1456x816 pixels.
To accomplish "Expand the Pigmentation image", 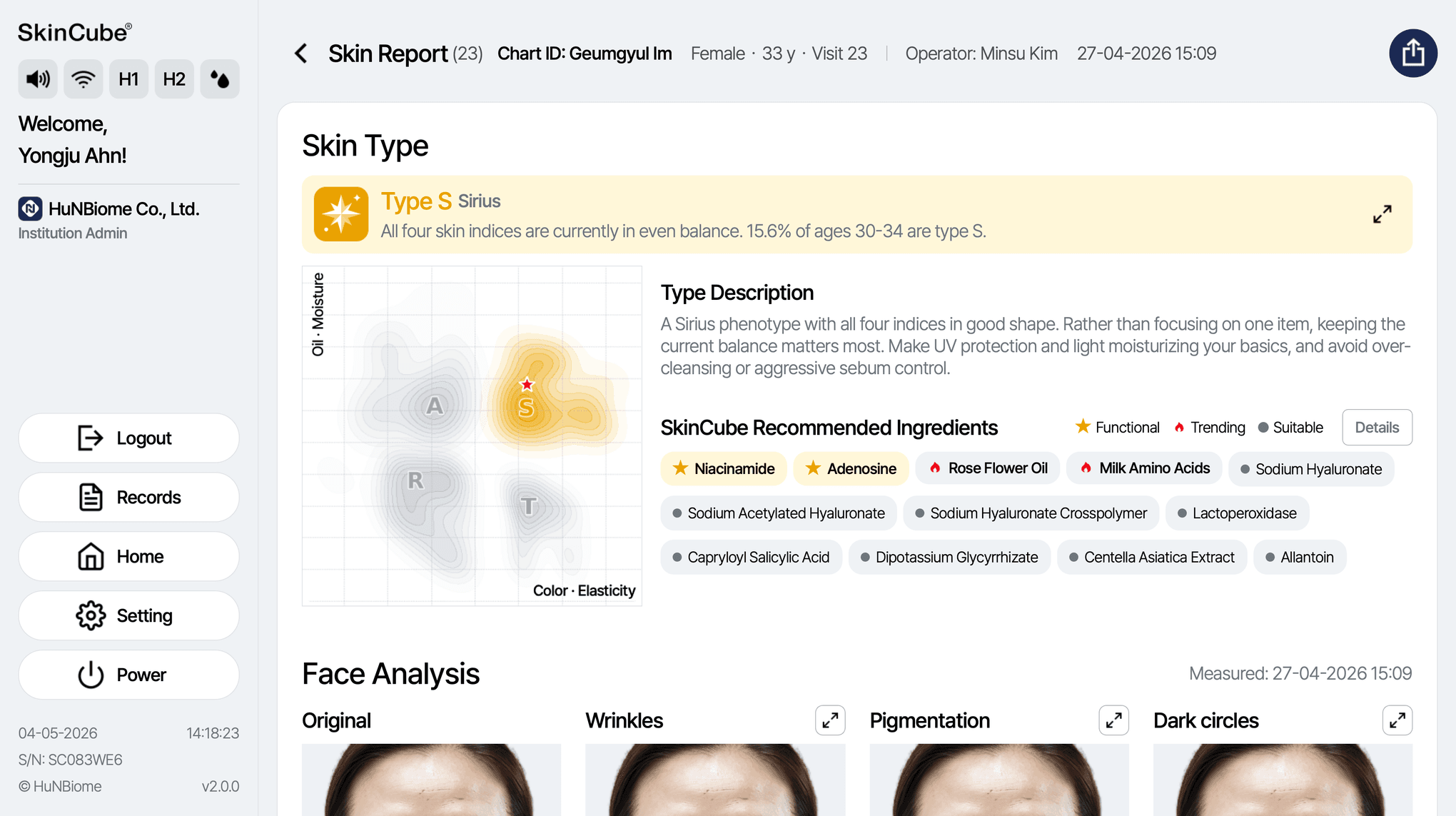I will pyautogui.click(x=1113, y=720).
